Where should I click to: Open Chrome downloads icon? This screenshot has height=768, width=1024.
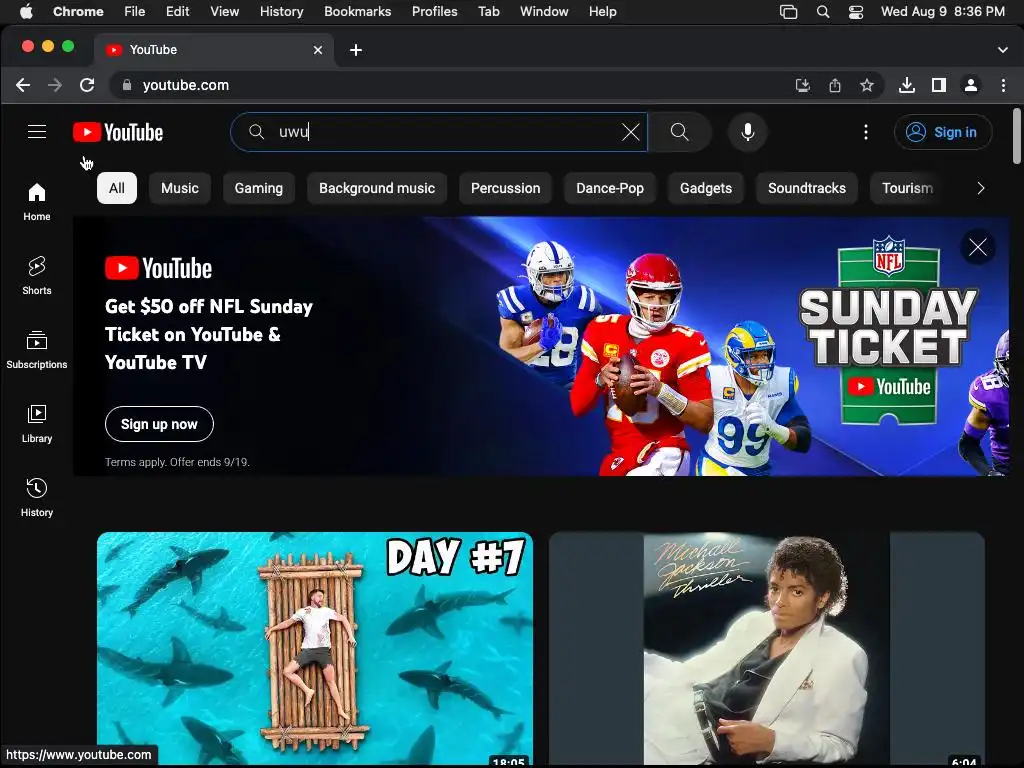tap(906, 85)
